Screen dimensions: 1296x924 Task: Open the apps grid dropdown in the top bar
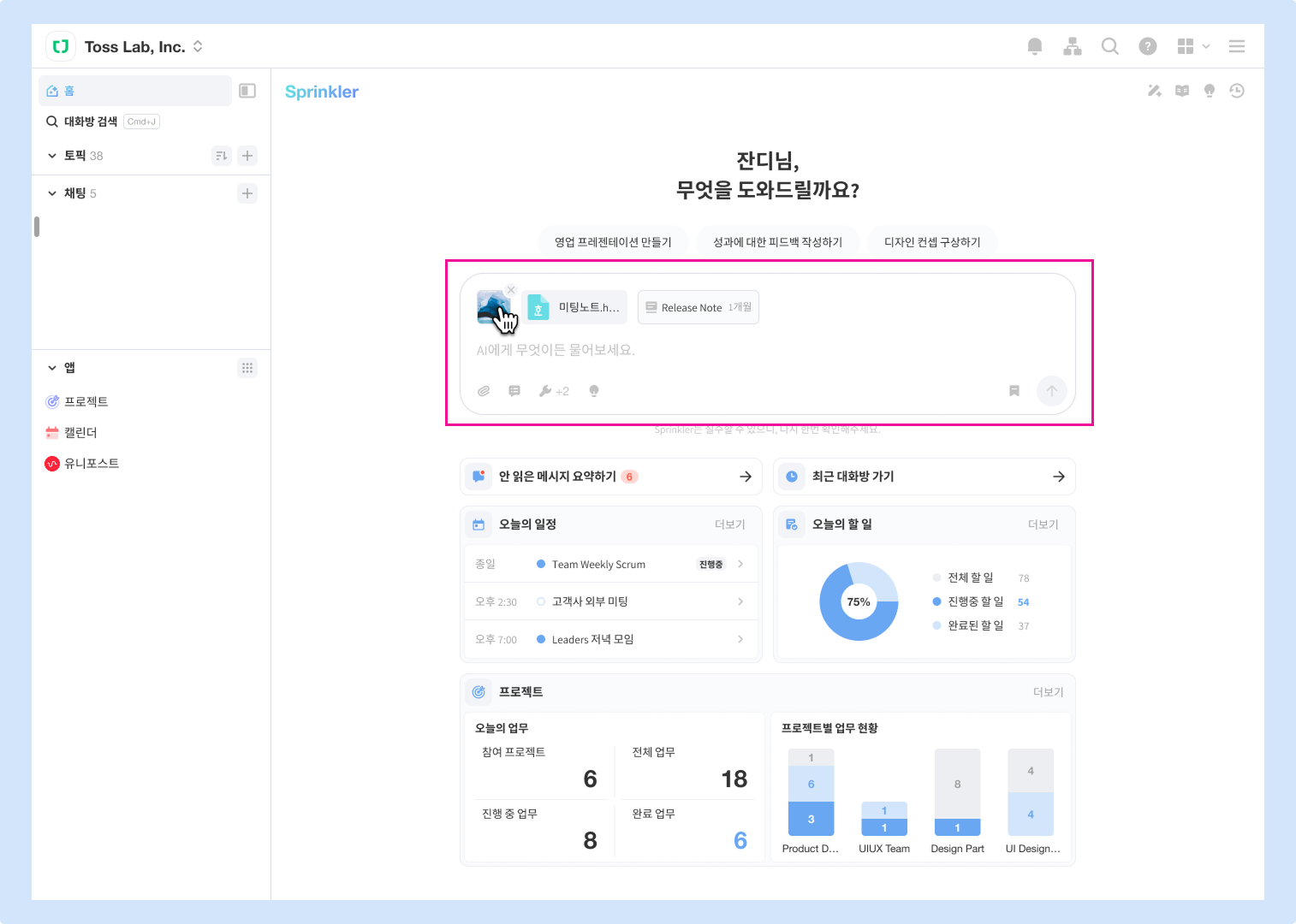point(1193,46)
